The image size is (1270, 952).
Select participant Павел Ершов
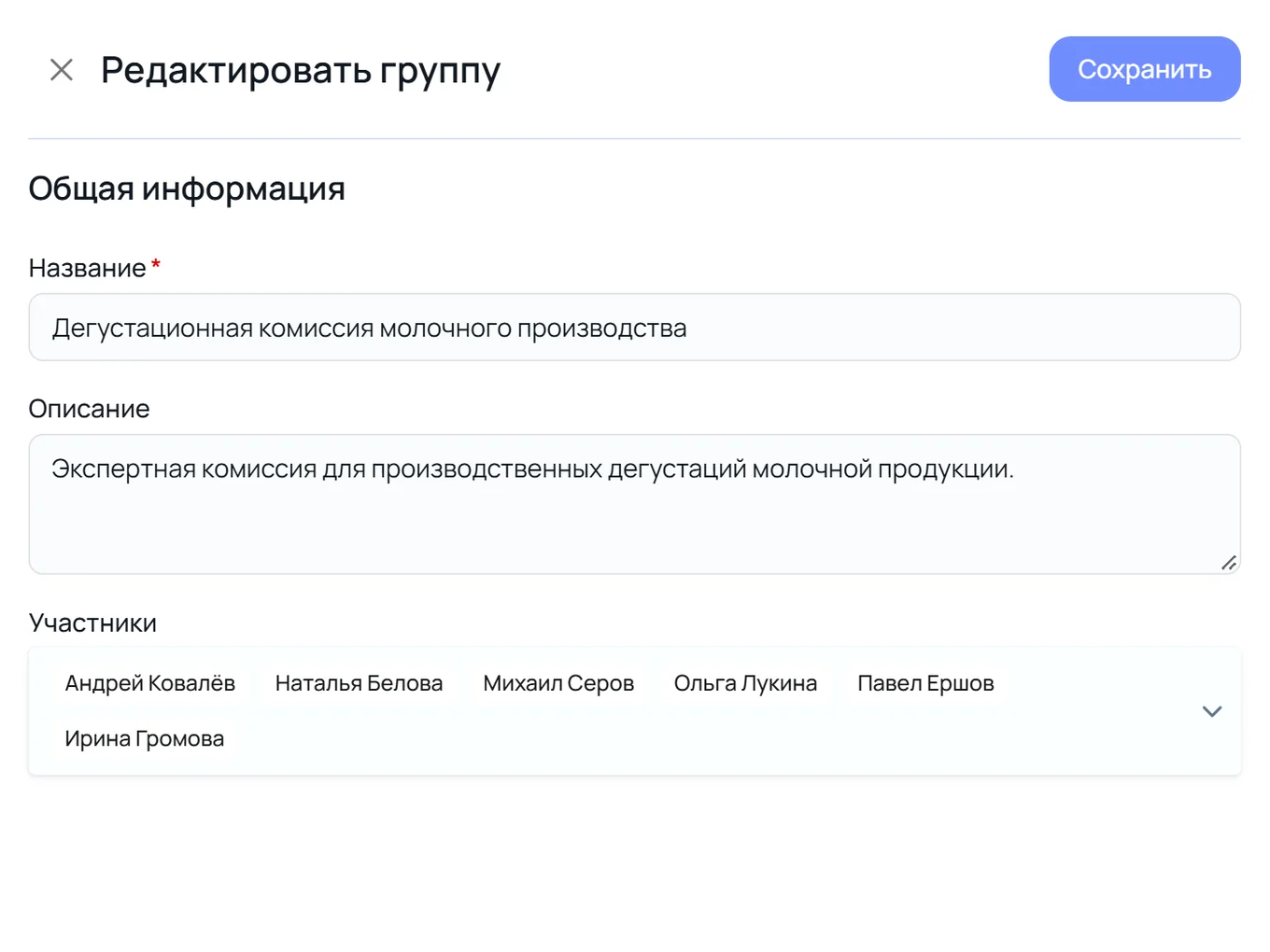click(x=925, y=683)
